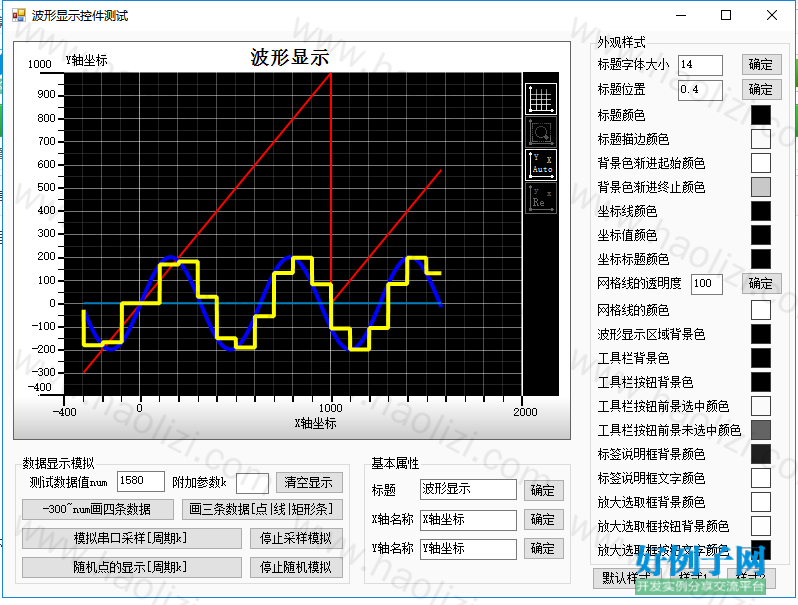Confirm the Y轴名称 value
The width and height of the screenshot is (798, 605).
[544, 549]
